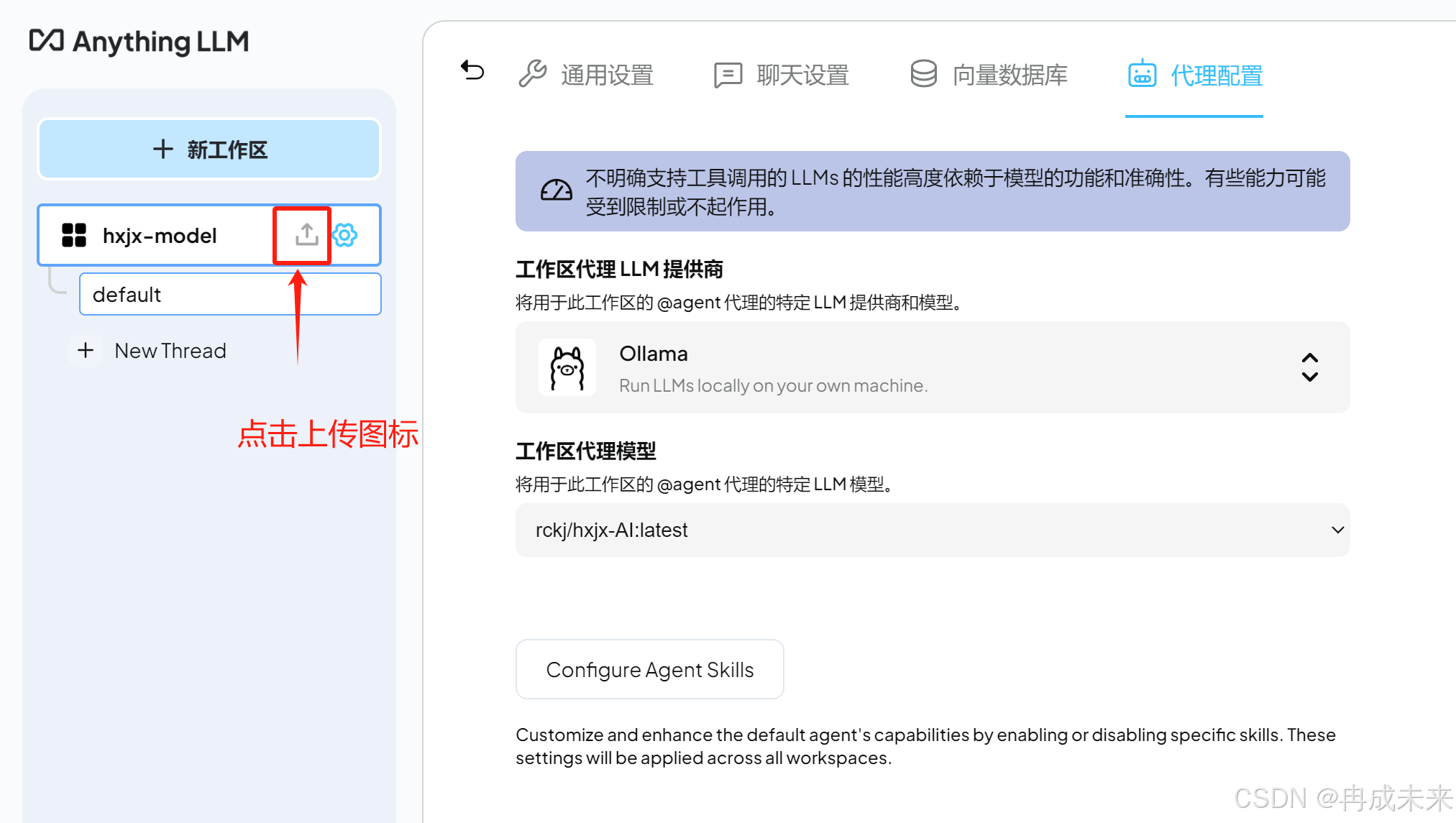The image size is (1456, 823).
Task: Click the database icon for 向量数据库
Action: pos(923,74)
